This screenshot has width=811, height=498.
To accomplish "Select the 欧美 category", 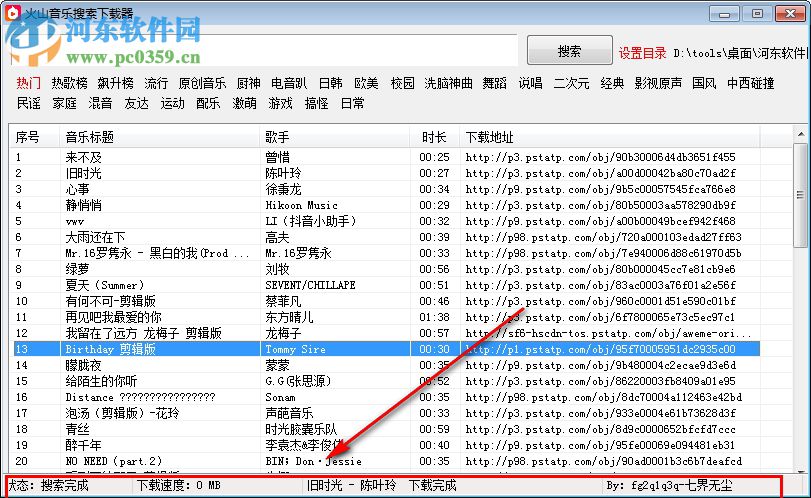I will [367, 83].
